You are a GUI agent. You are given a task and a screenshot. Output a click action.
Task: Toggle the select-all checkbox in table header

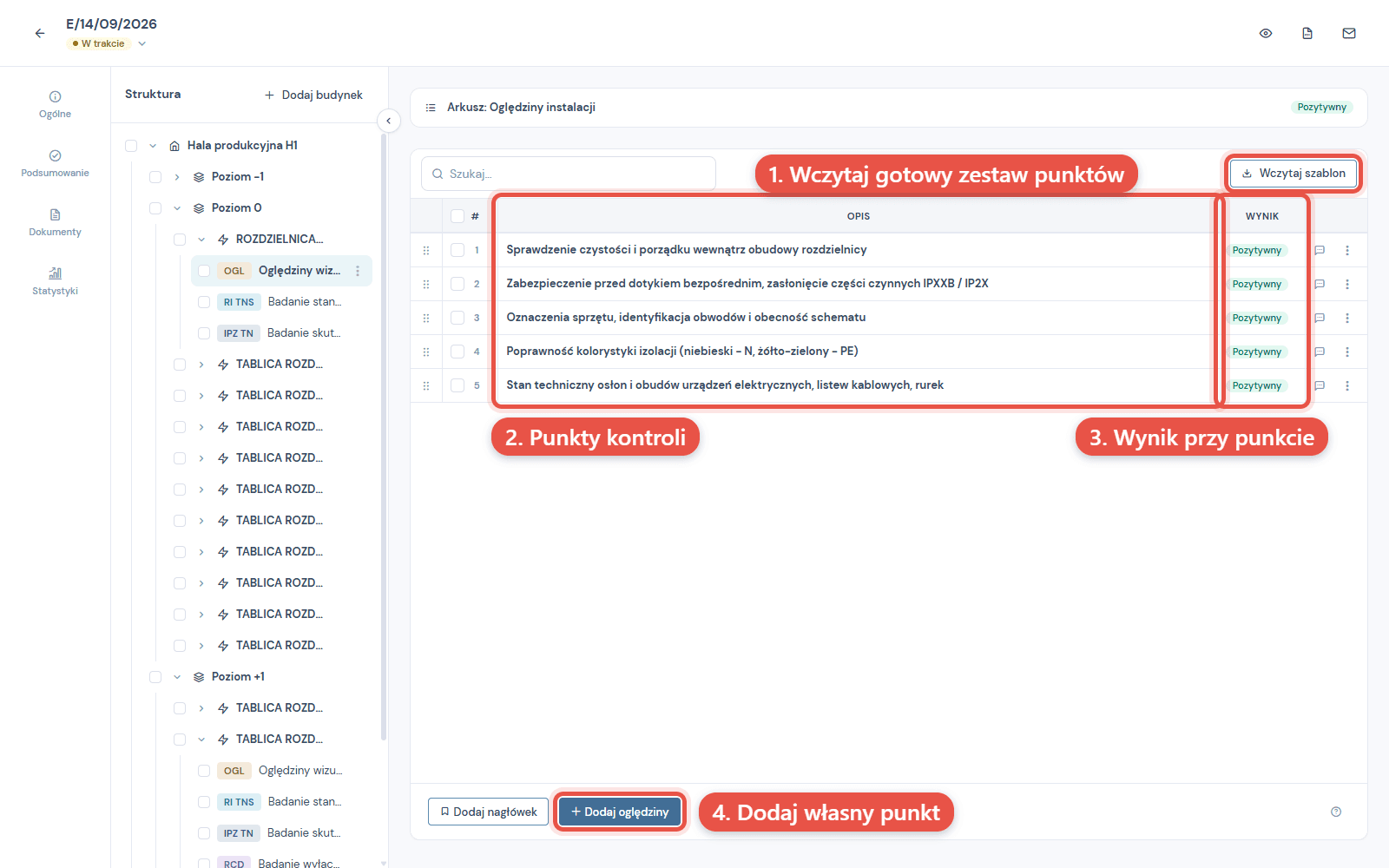(458, 216)
